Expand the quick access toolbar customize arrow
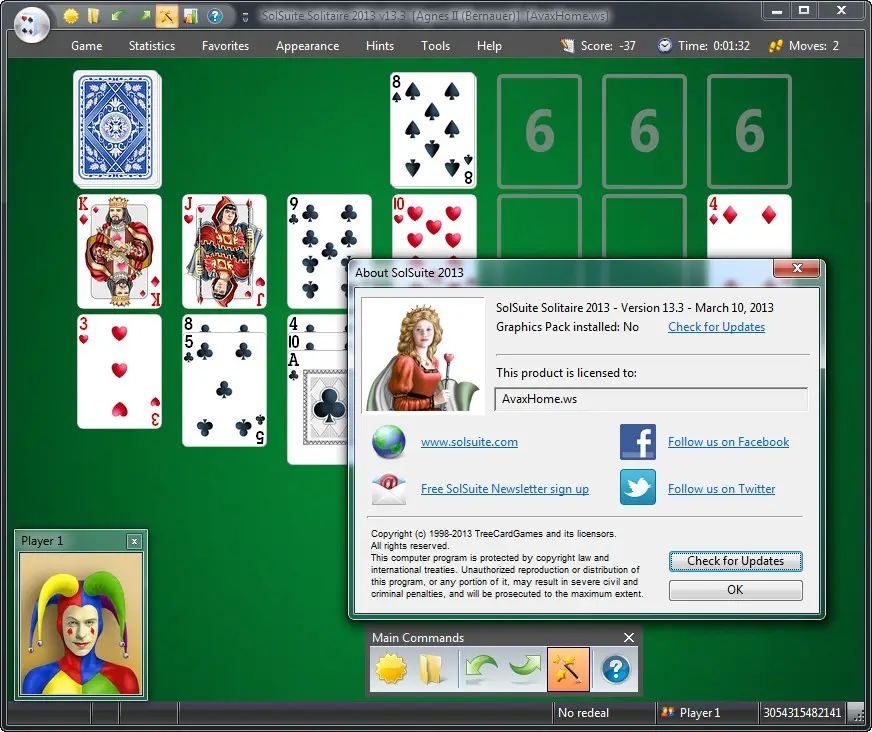The width and height of the screenshot is (872, 732). click(x=245, y=17)
